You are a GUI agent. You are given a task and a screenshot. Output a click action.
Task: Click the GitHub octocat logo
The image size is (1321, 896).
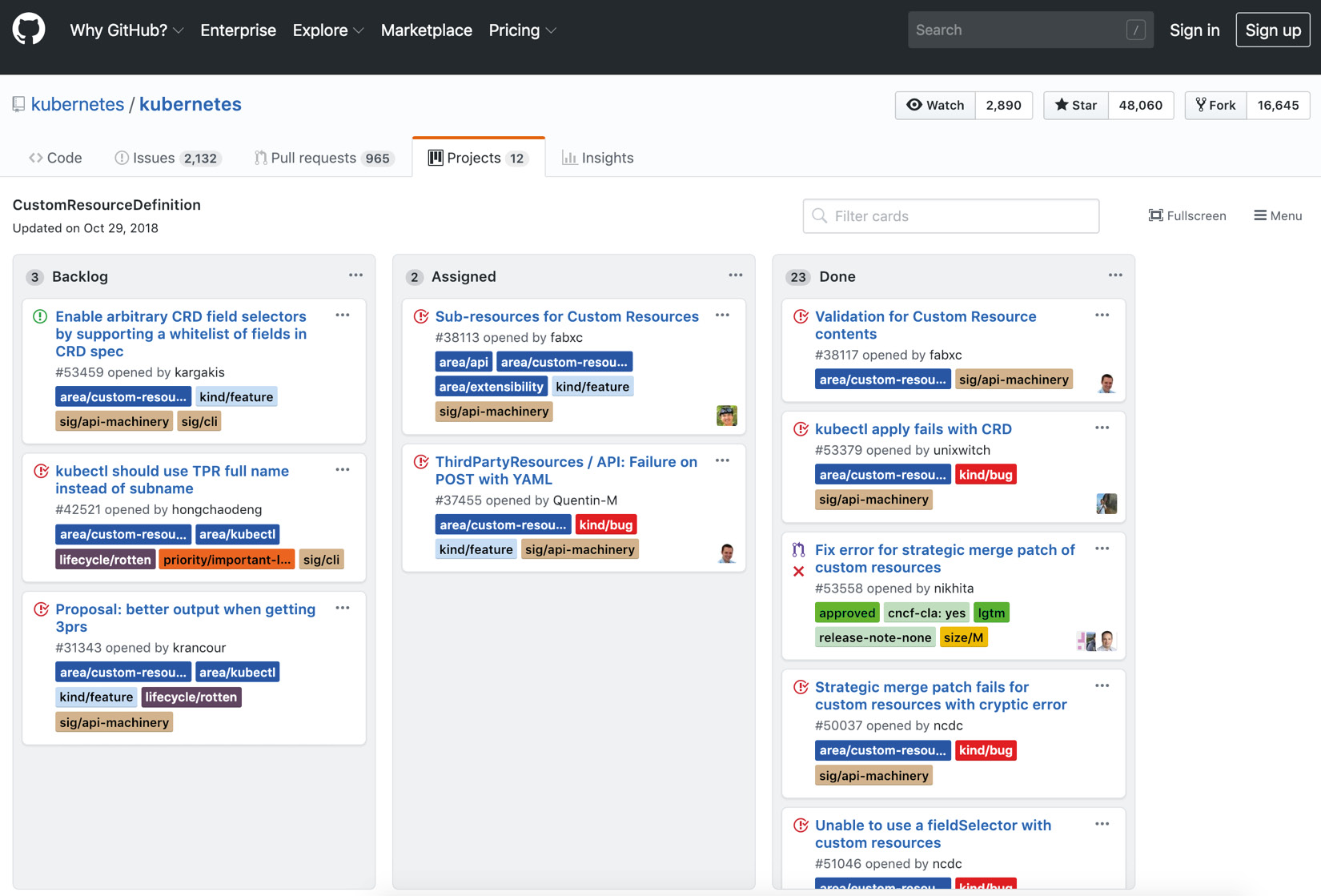[x=29, y=30]
